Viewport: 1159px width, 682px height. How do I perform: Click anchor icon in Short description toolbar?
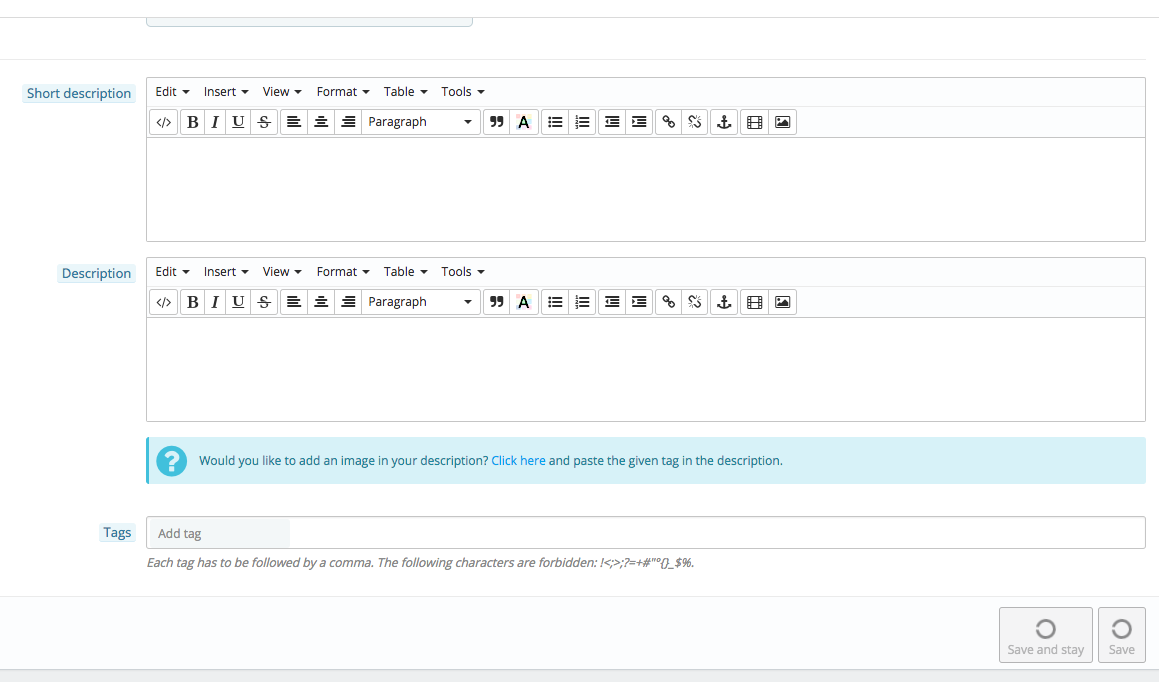point(724,122)
